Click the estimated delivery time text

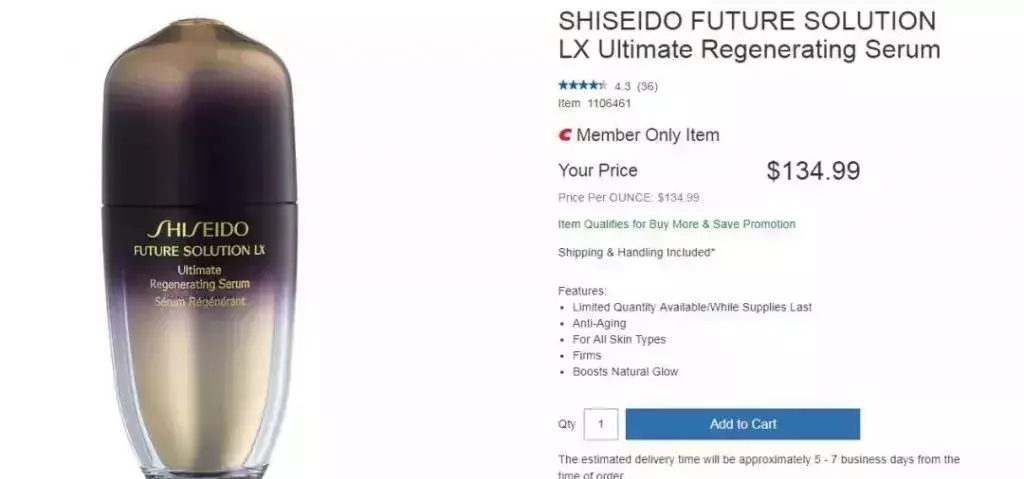pos(759,467)
